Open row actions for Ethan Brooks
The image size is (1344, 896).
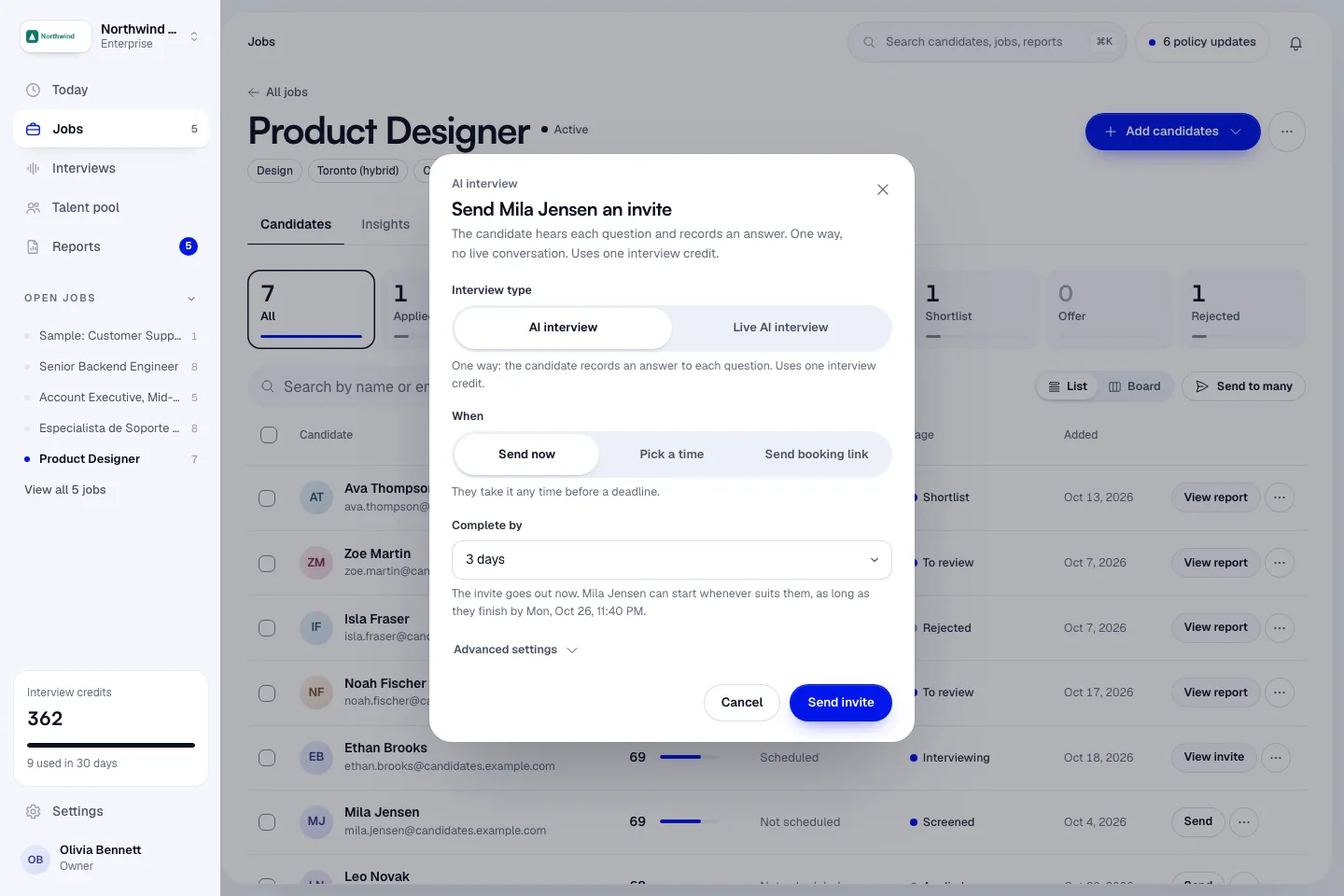(1276, 757)
